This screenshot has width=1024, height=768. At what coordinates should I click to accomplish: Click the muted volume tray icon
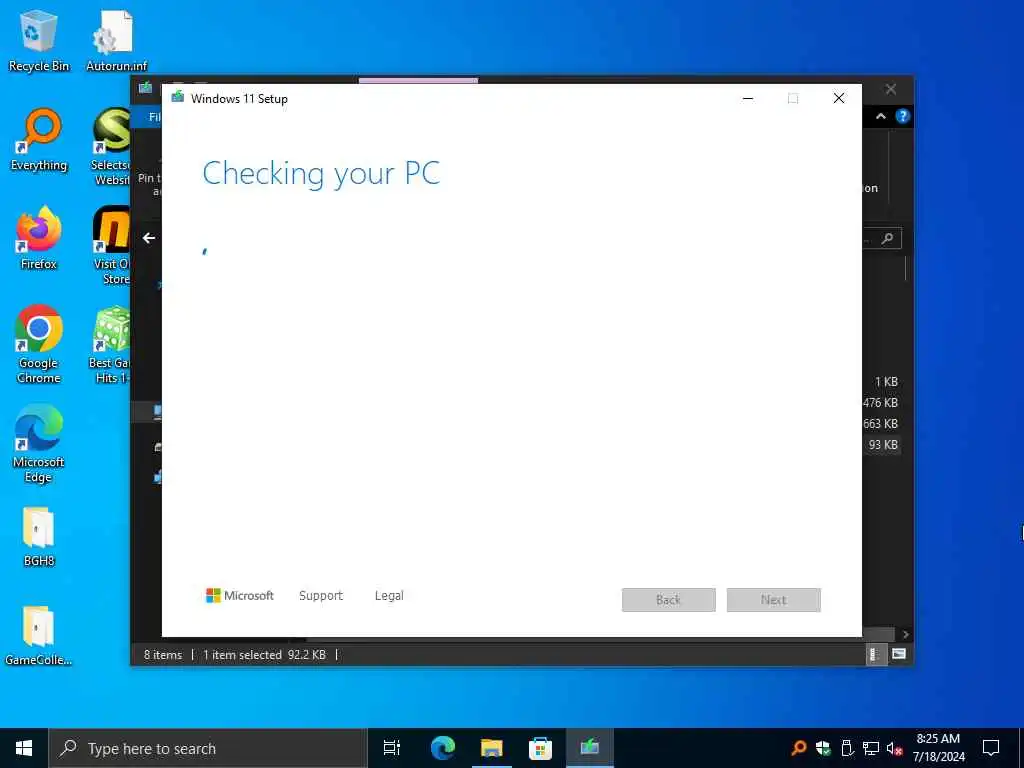894,748
